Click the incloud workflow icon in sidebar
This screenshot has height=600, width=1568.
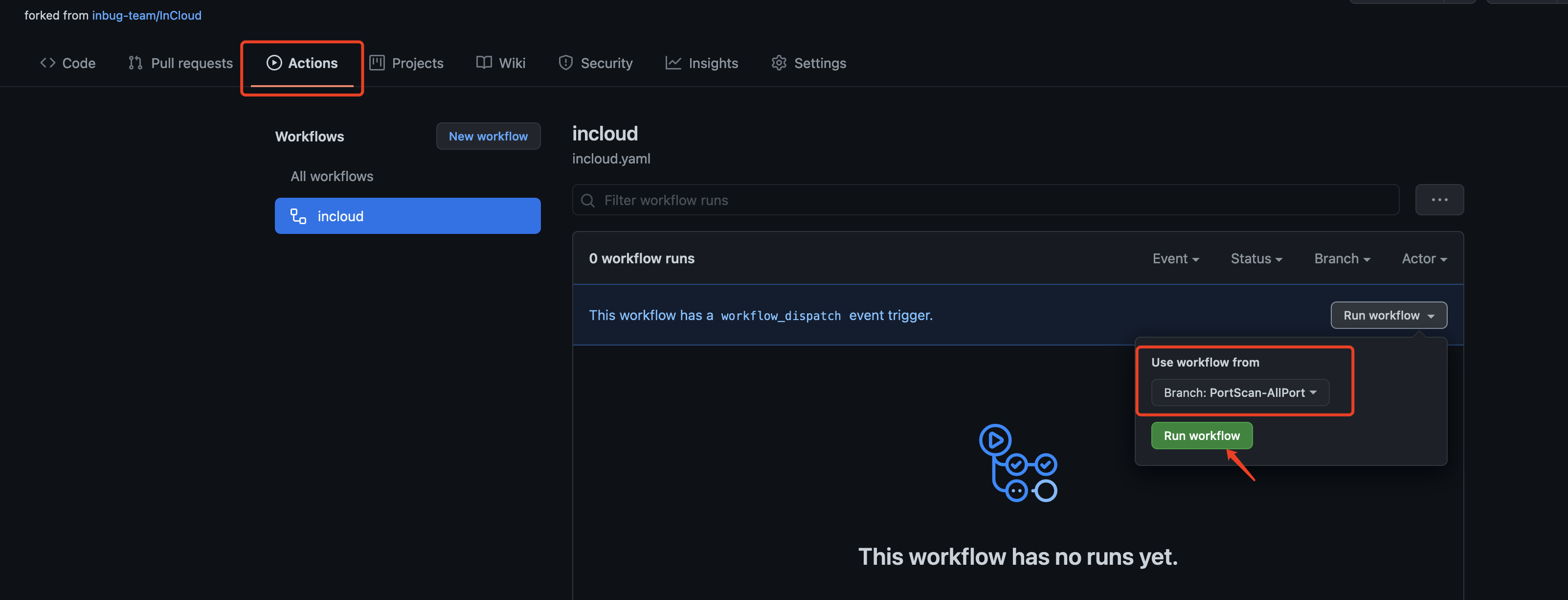(298, 216)
